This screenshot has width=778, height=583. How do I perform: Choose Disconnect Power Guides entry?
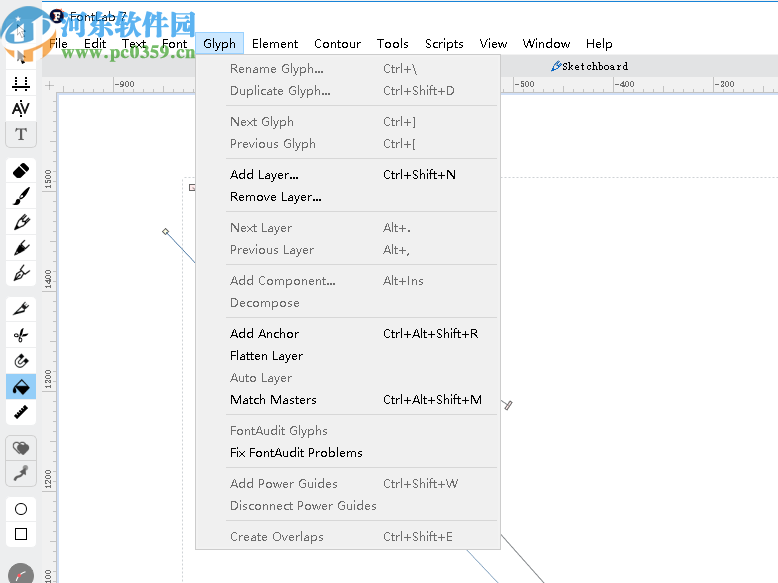(348, 506)
